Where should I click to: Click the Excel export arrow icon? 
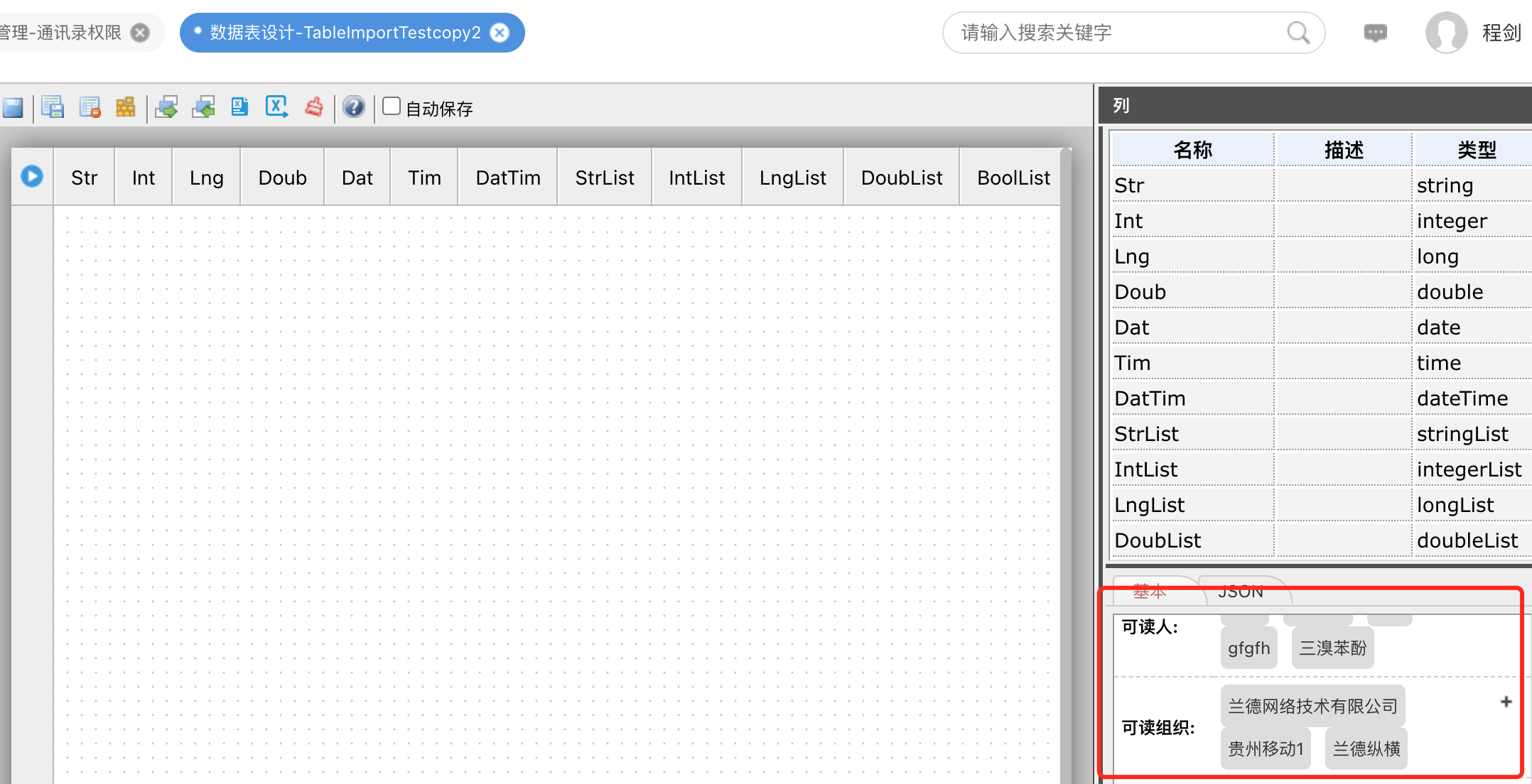[276, 107]
